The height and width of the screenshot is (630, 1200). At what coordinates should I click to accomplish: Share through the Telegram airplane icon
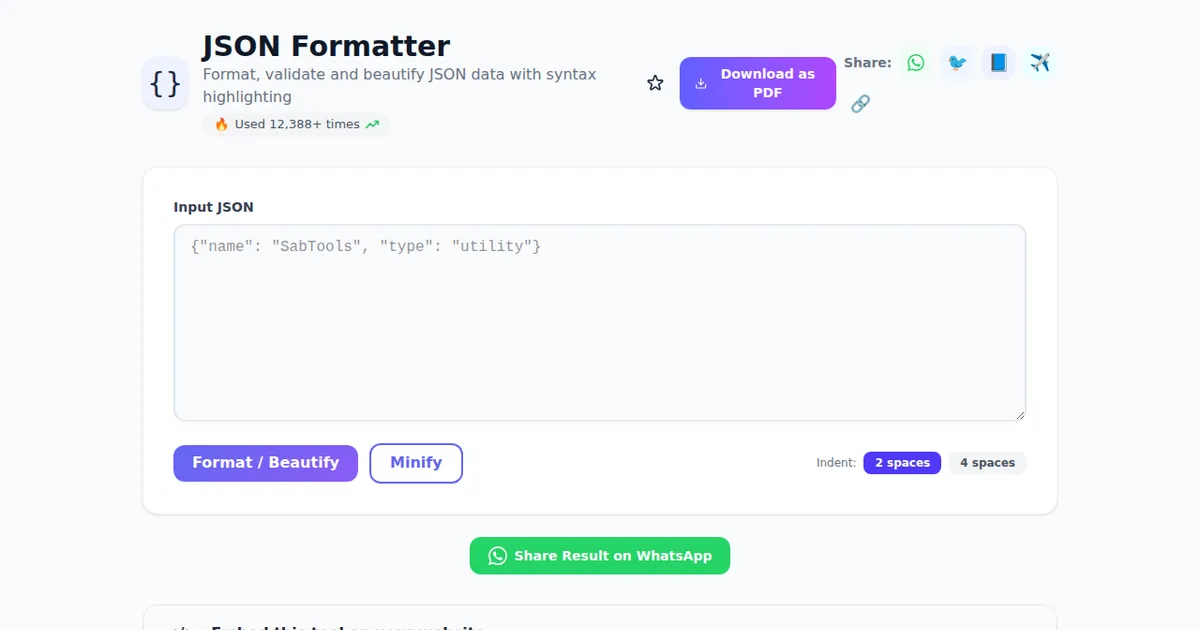1040,62
